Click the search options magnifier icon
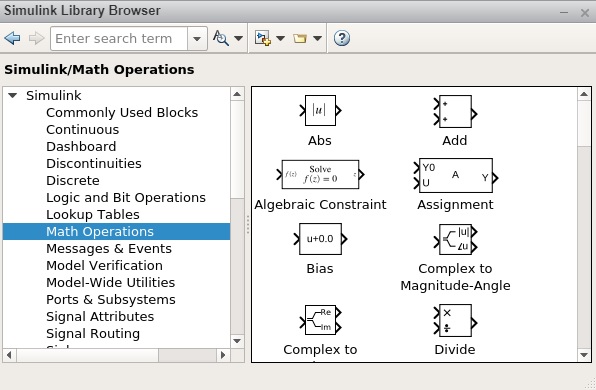The image size is (596, 390). coord(220,38)
